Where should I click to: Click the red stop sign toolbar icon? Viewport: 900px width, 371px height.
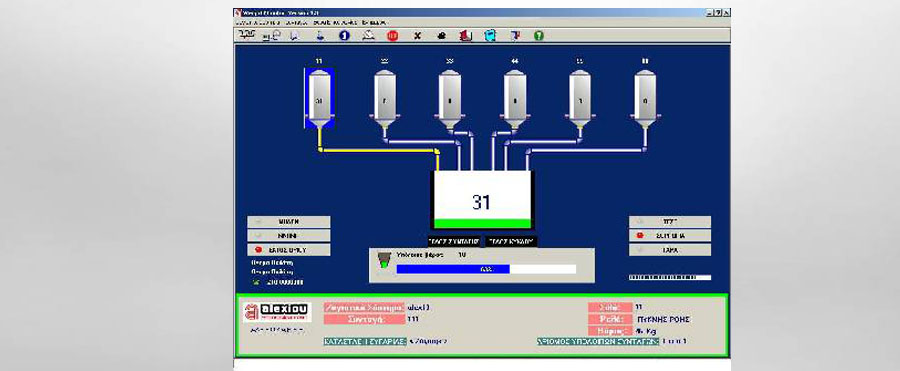(393, 36)
